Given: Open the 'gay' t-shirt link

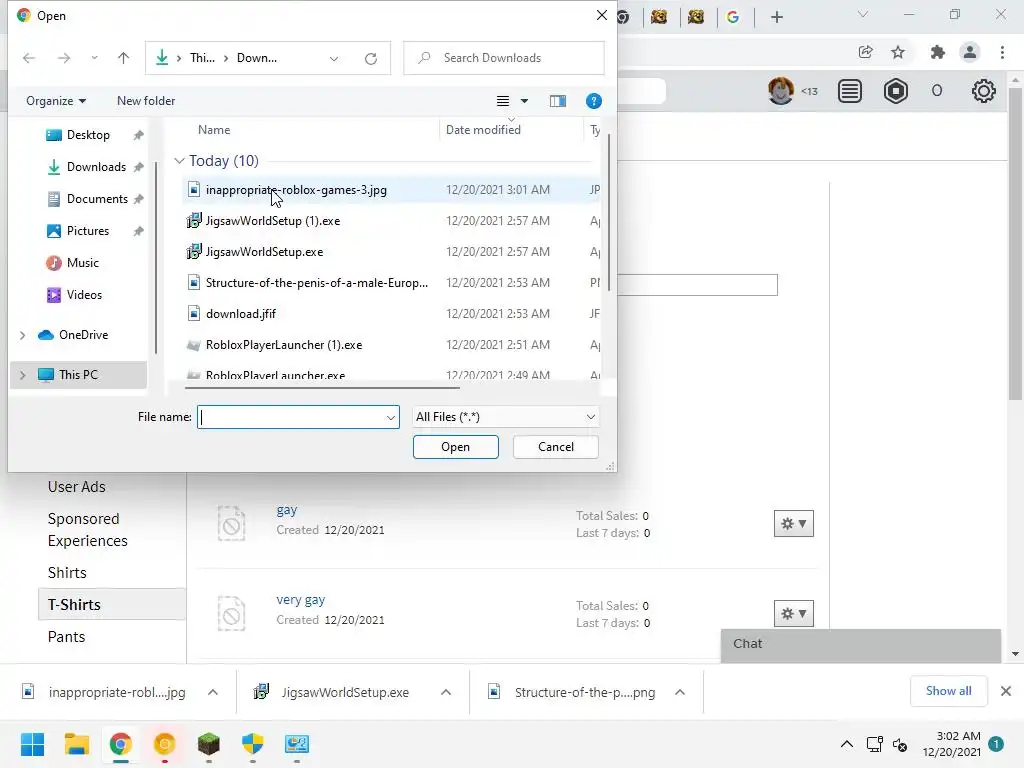Looking at the screenshot, I should click(x=287, y=510).
